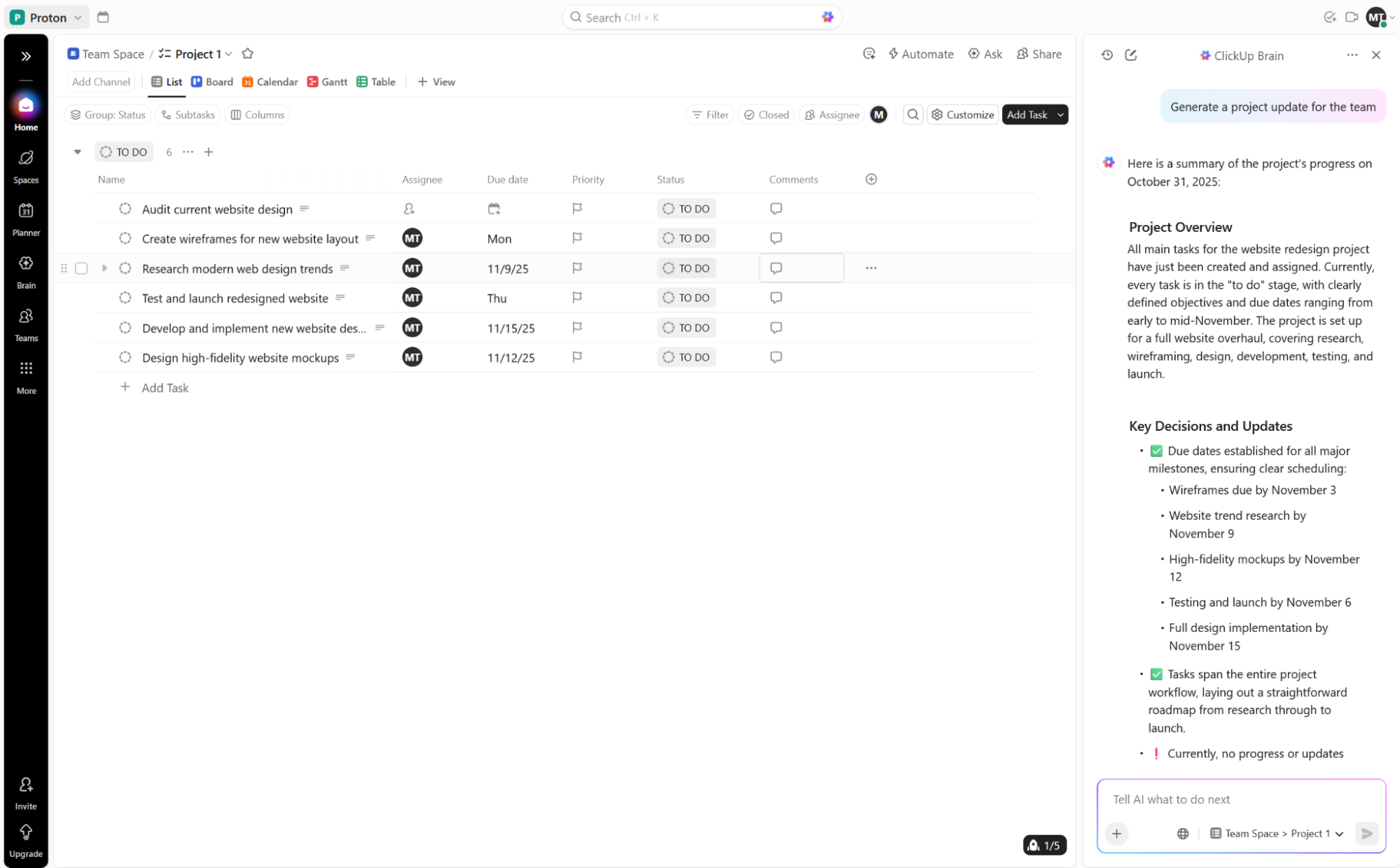Open the Planner in the left sidebar
1400x868 pixels.
point(26,217)
